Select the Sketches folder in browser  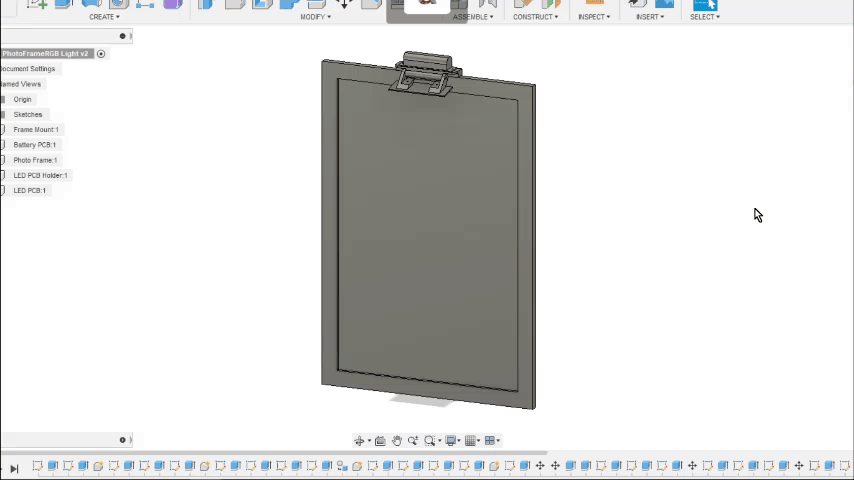click(28, 114)
